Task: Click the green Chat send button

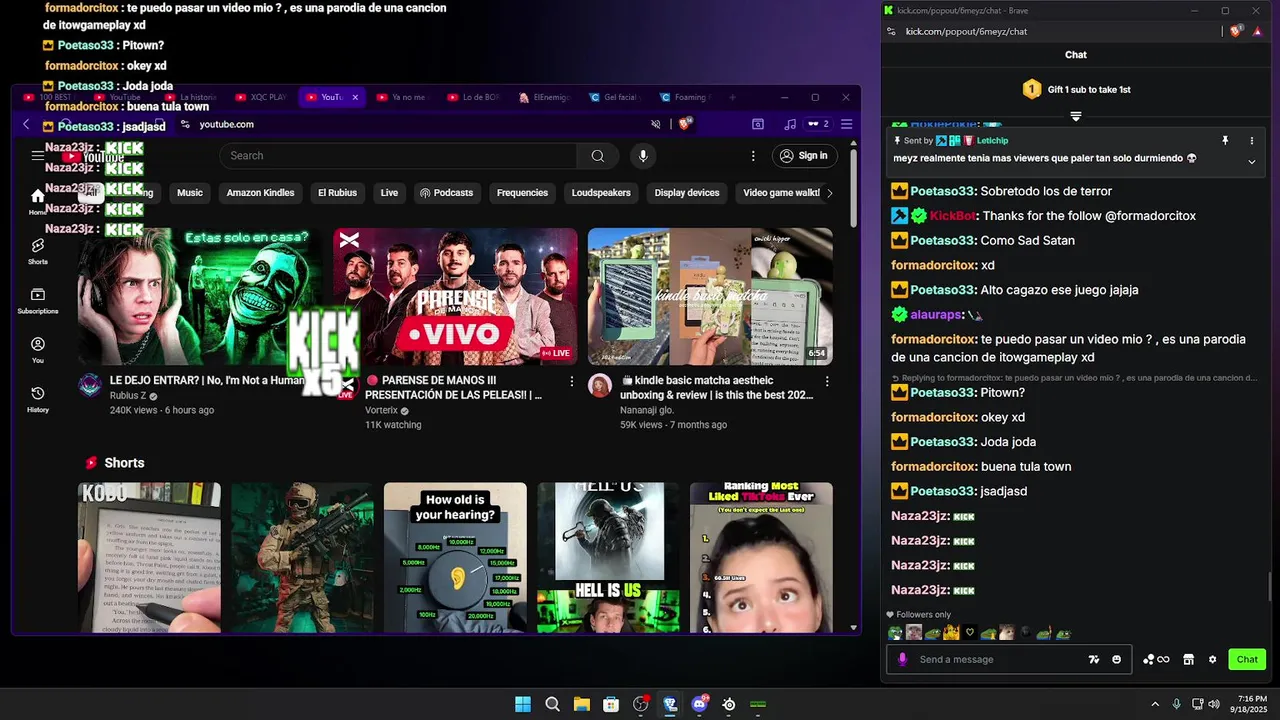Action: pos(1247,659)
